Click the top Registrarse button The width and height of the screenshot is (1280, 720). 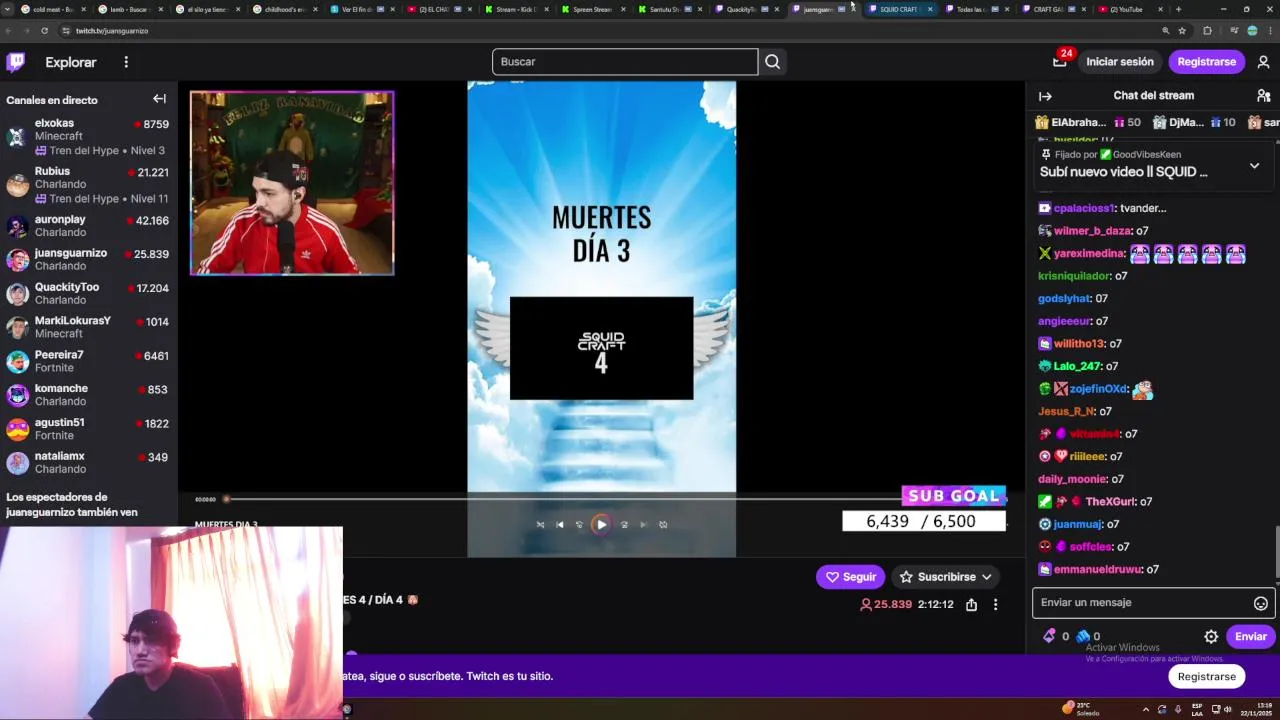click(x=1206, y=62)
